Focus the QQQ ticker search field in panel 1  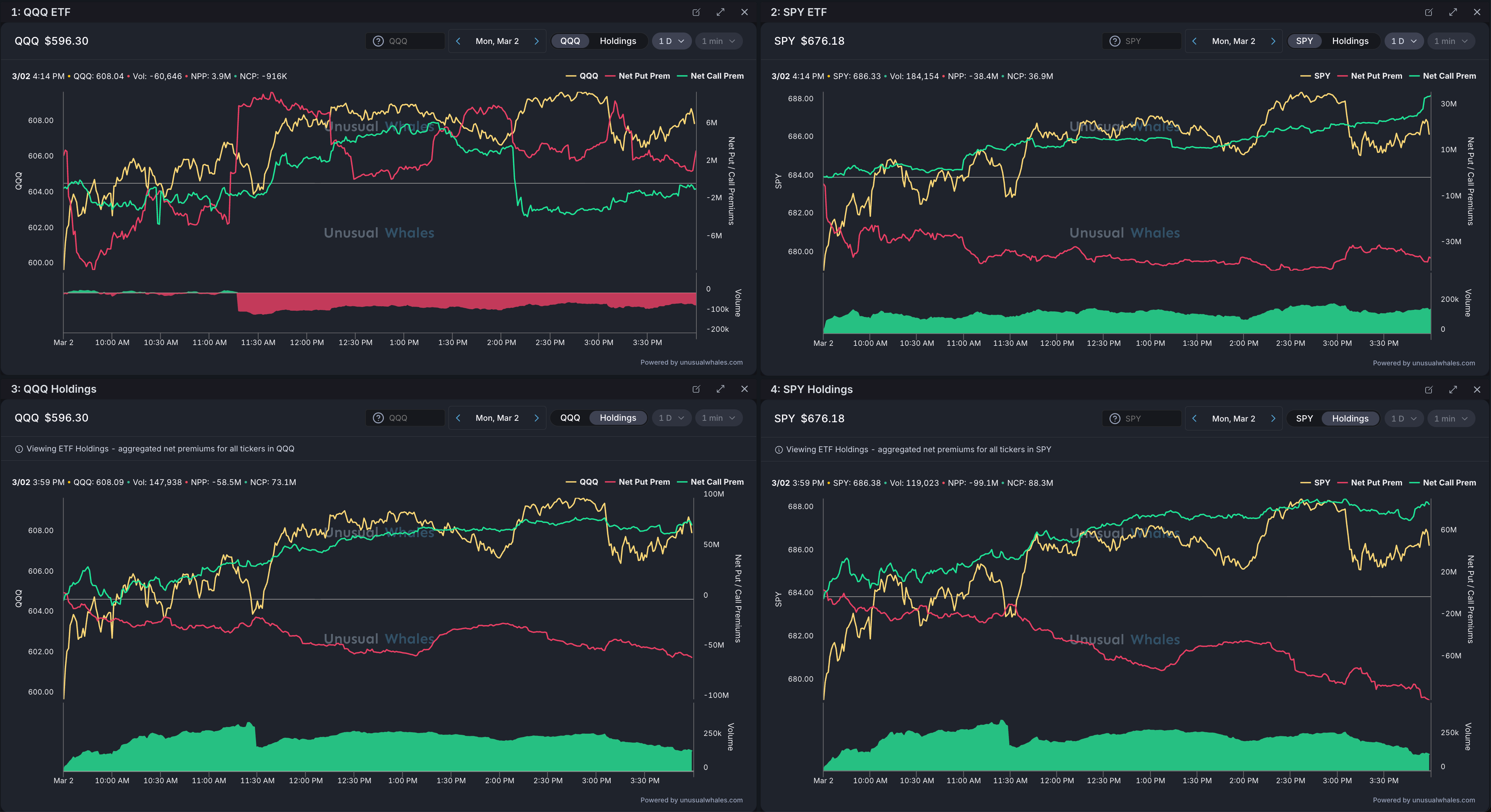[414, 41]
